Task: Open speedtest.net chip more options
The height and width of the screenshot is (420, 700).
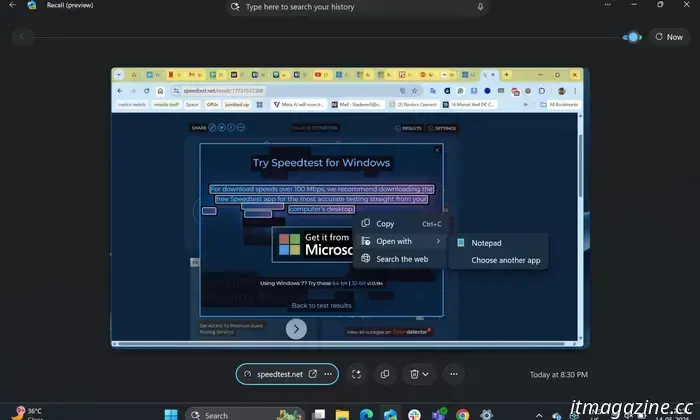Action: [328, 374]
